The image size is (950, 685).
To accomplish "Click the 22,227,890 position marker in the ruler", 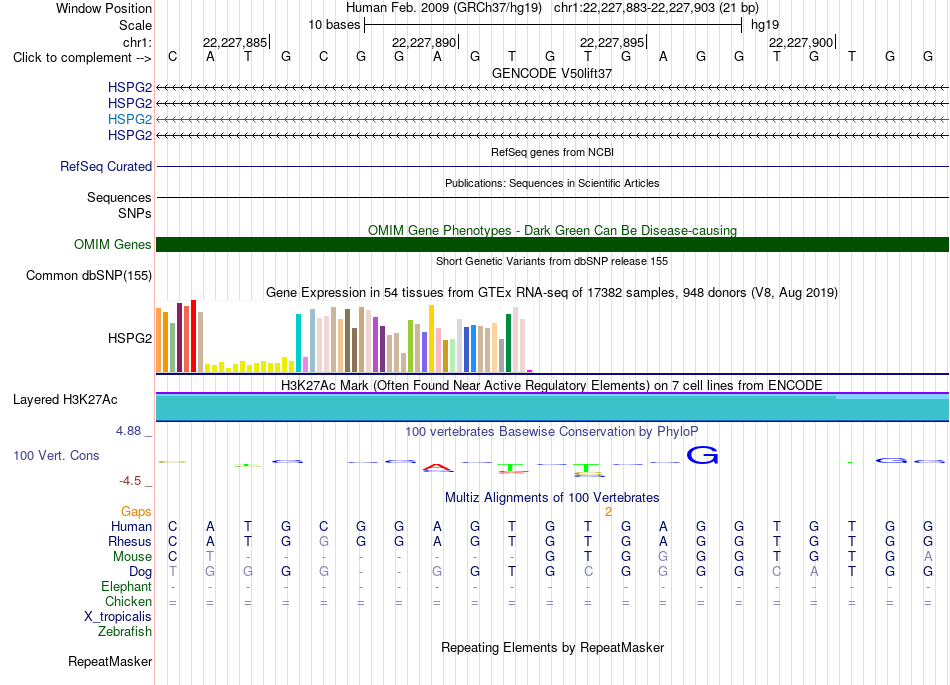I will pos(424,42).
